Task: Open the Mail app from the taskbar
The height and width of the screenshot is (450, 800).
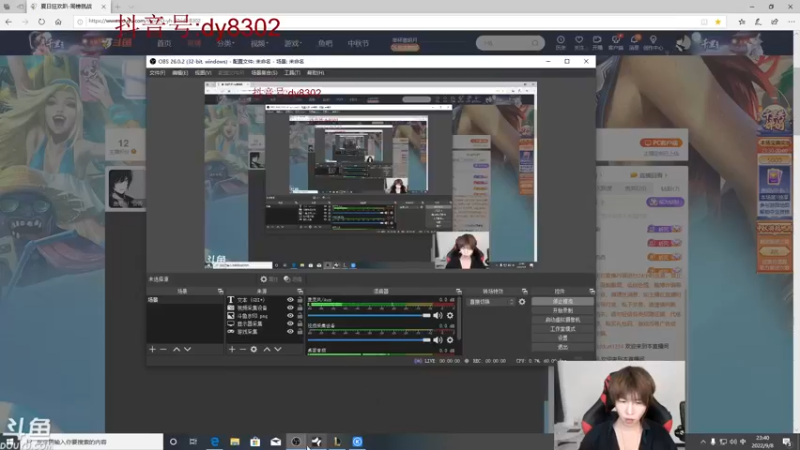Action: tap(276, 442)
